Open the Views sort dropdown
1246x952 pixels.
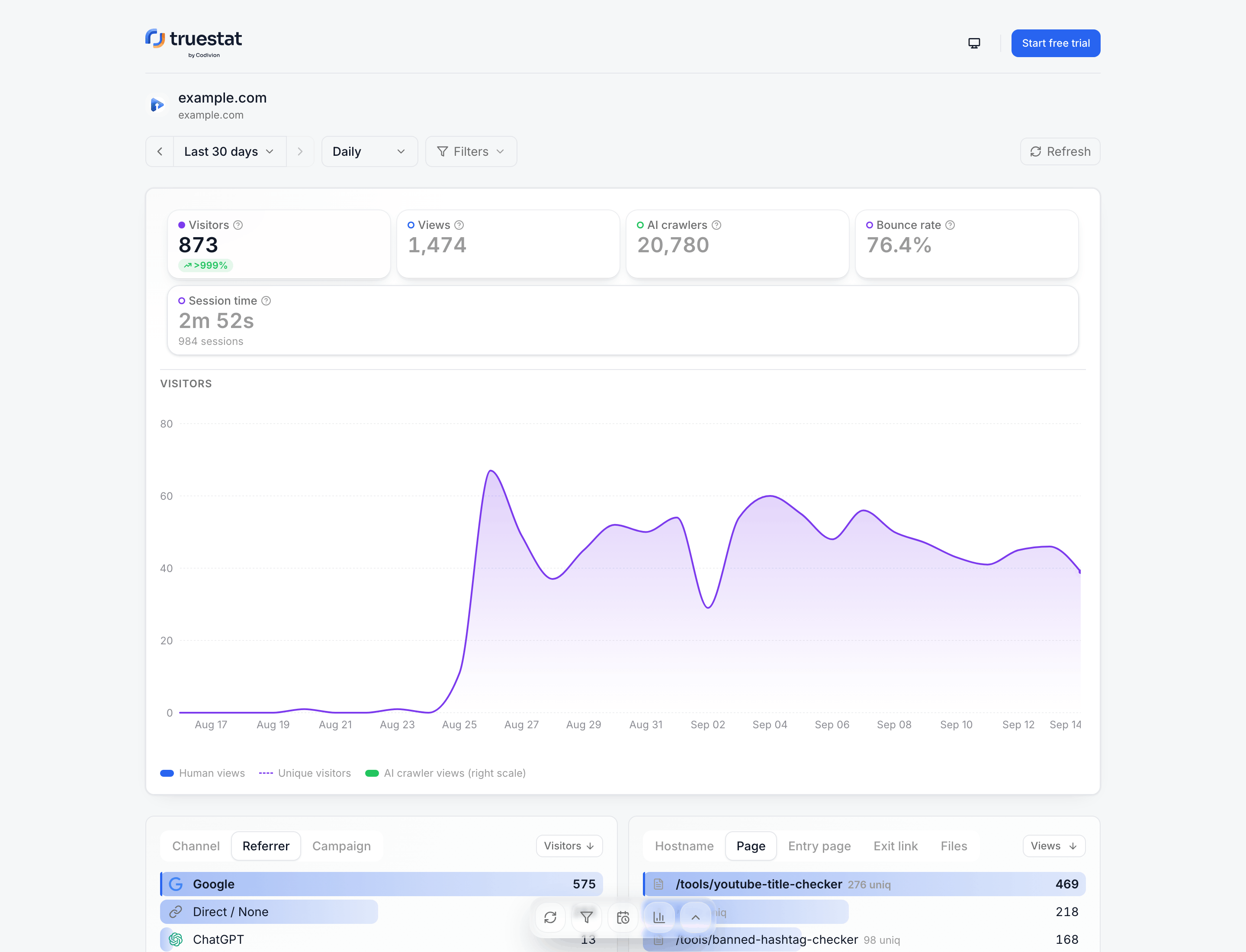pos(1054,846)
